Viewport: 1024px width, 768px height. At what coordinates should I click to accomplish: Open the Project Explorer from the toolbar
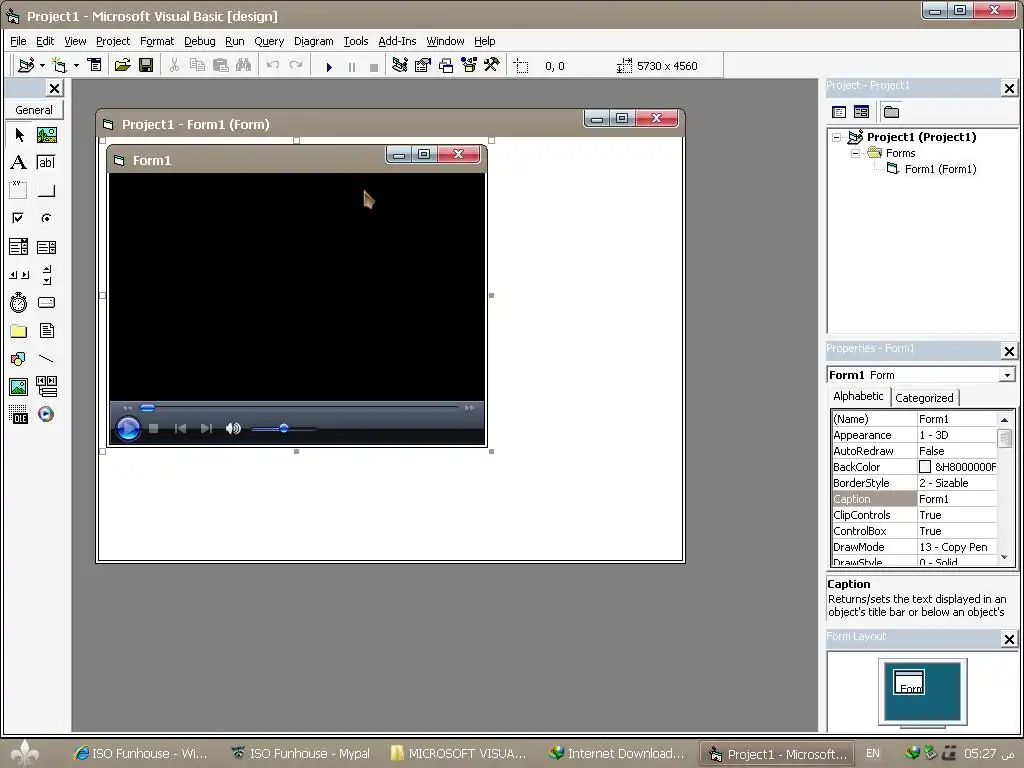pos(400,65)
